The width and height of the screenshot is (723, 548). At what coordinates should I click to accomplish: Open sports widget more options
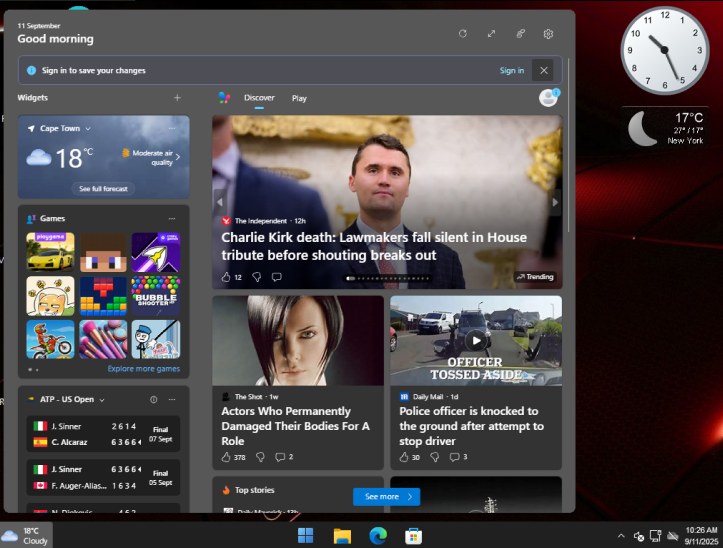coord(172,399)
